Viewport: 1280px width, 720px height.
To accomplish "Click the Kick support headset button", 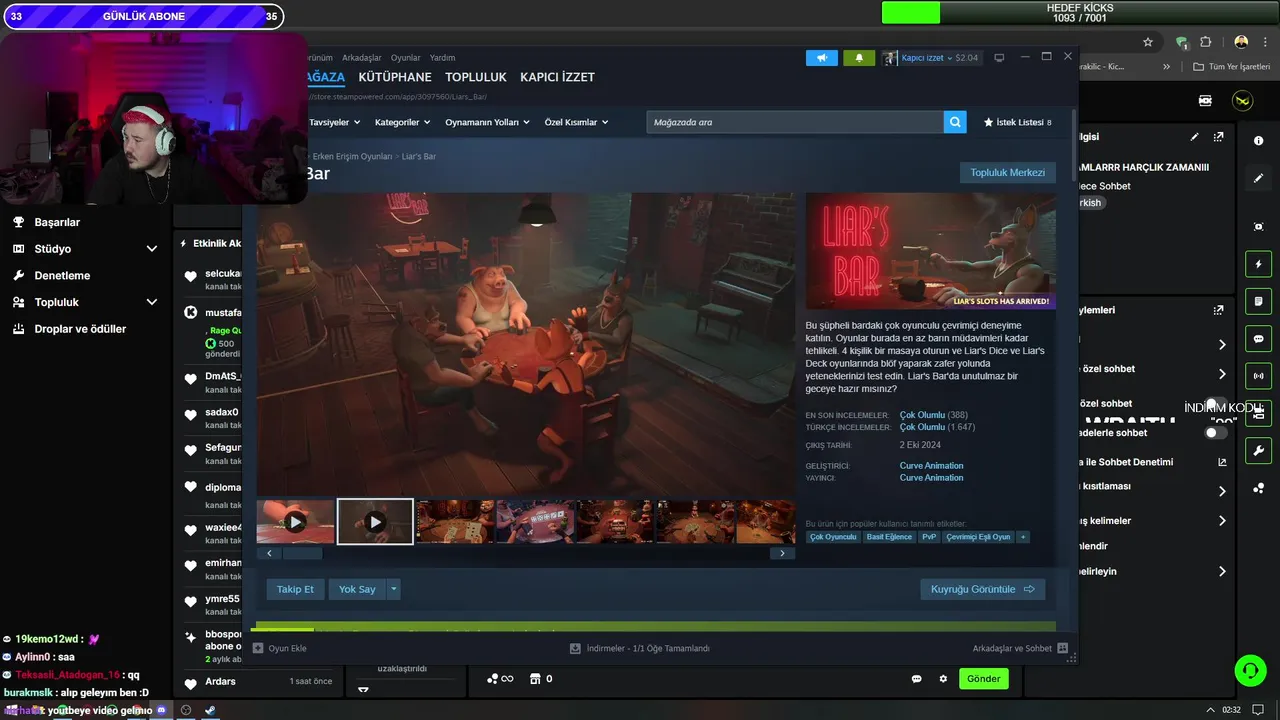I will [1250, 670].
